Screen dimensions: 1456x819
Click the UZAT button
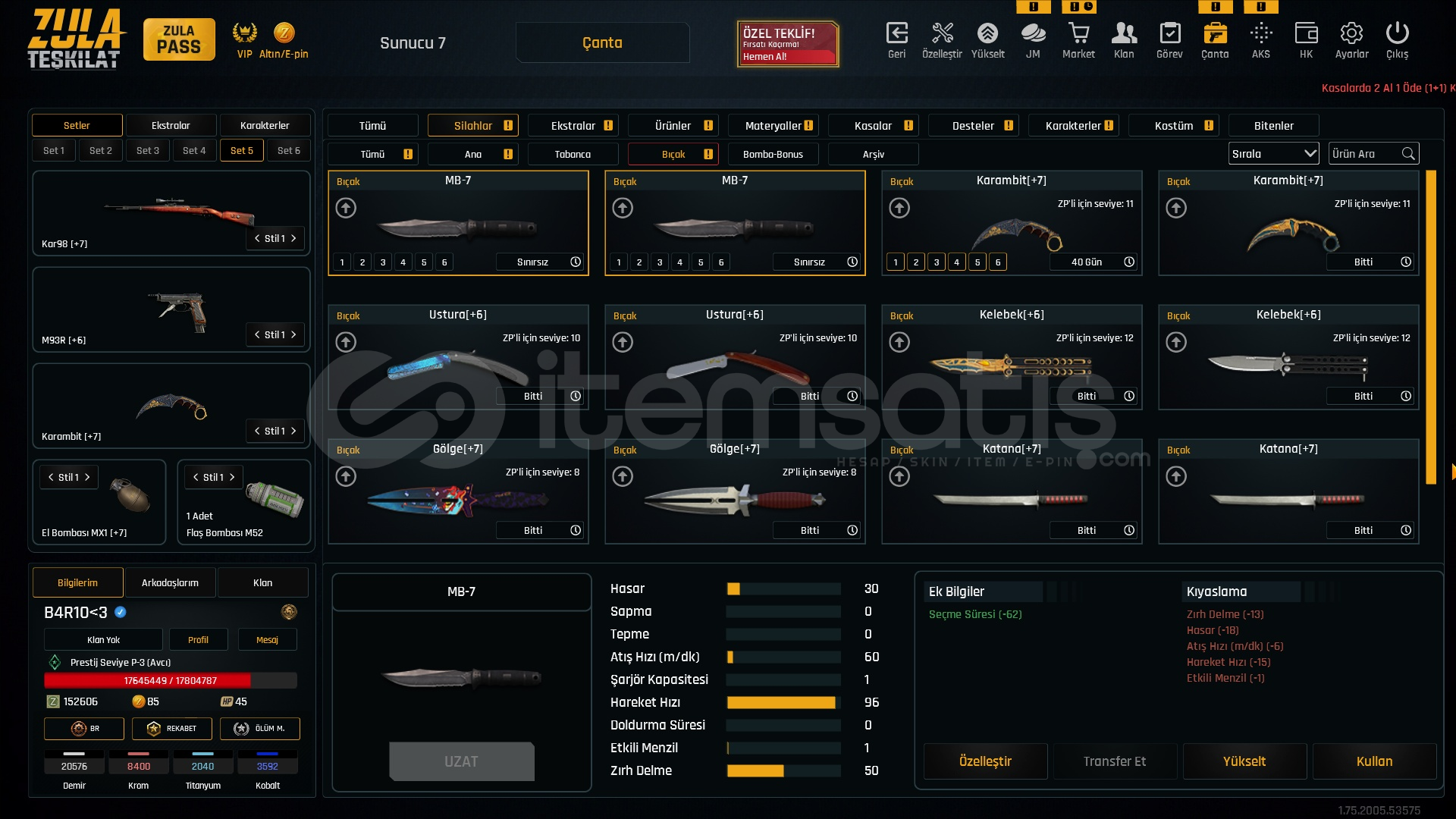461,761
